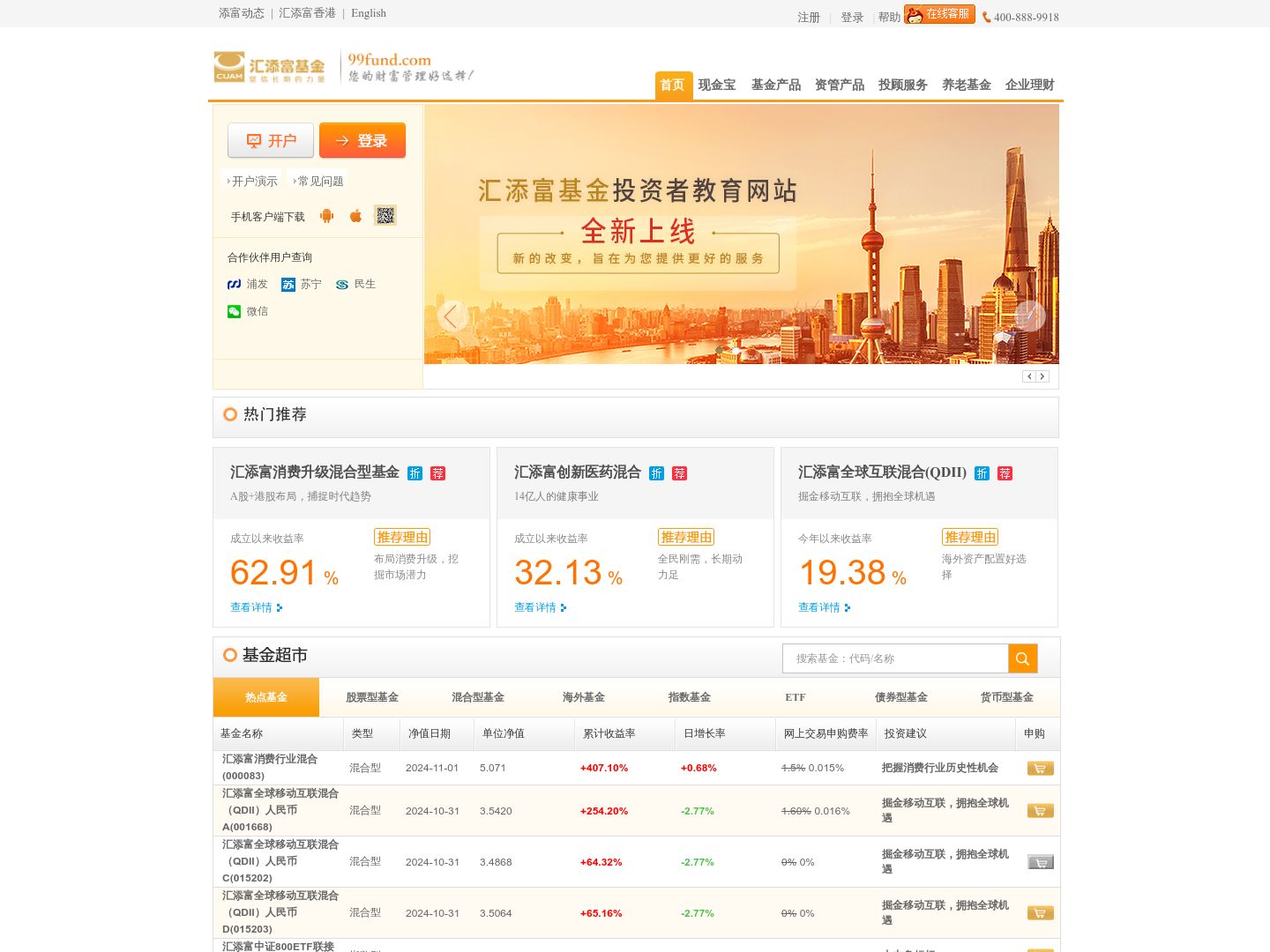Open 汇添富香港 top link

point(307,13)
